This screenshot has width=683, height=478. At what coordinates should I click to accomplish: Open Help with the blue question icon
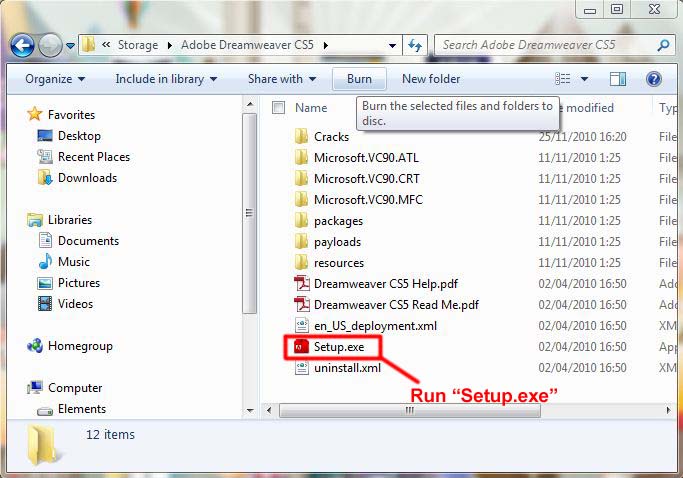654,79
